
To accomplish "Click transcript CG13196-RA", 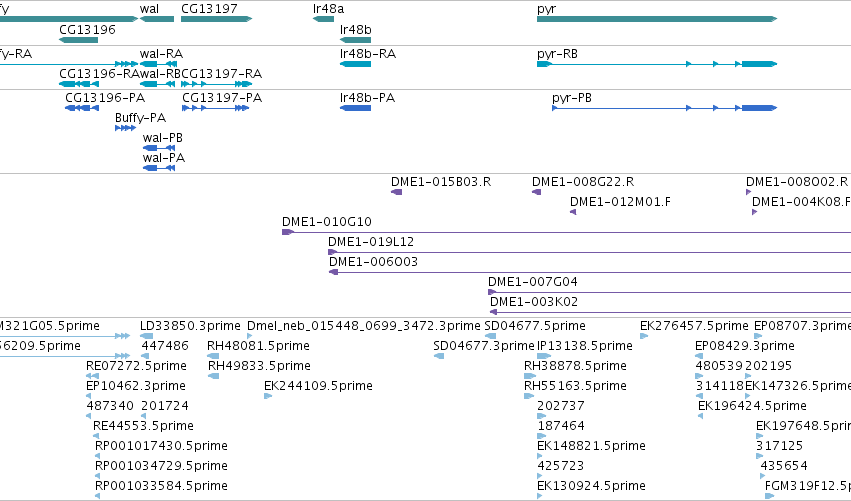I will pos(79,84).
